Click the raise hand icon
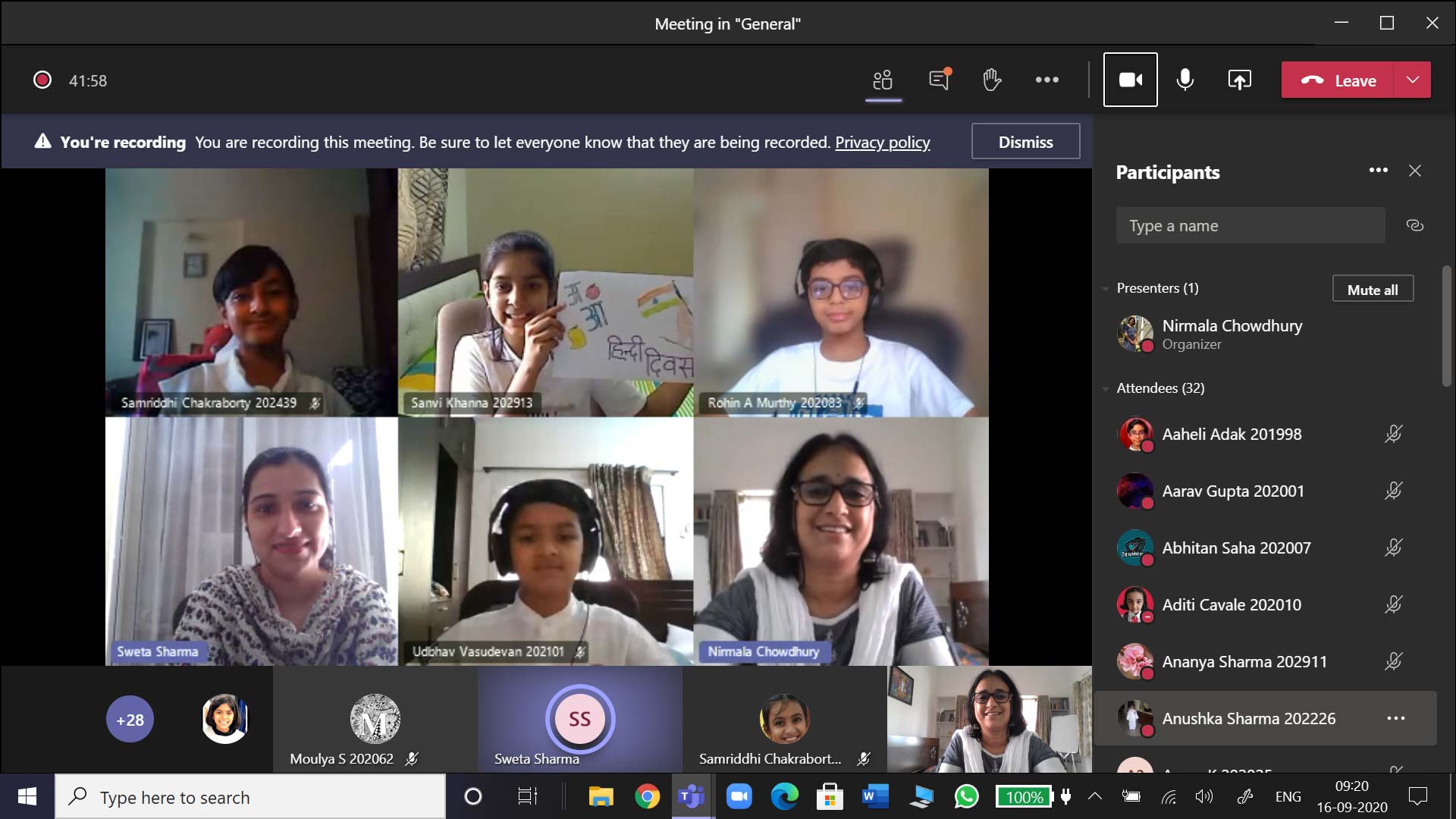The width and height of the screenshot is (1456, 819). click(x=991, y=80)
